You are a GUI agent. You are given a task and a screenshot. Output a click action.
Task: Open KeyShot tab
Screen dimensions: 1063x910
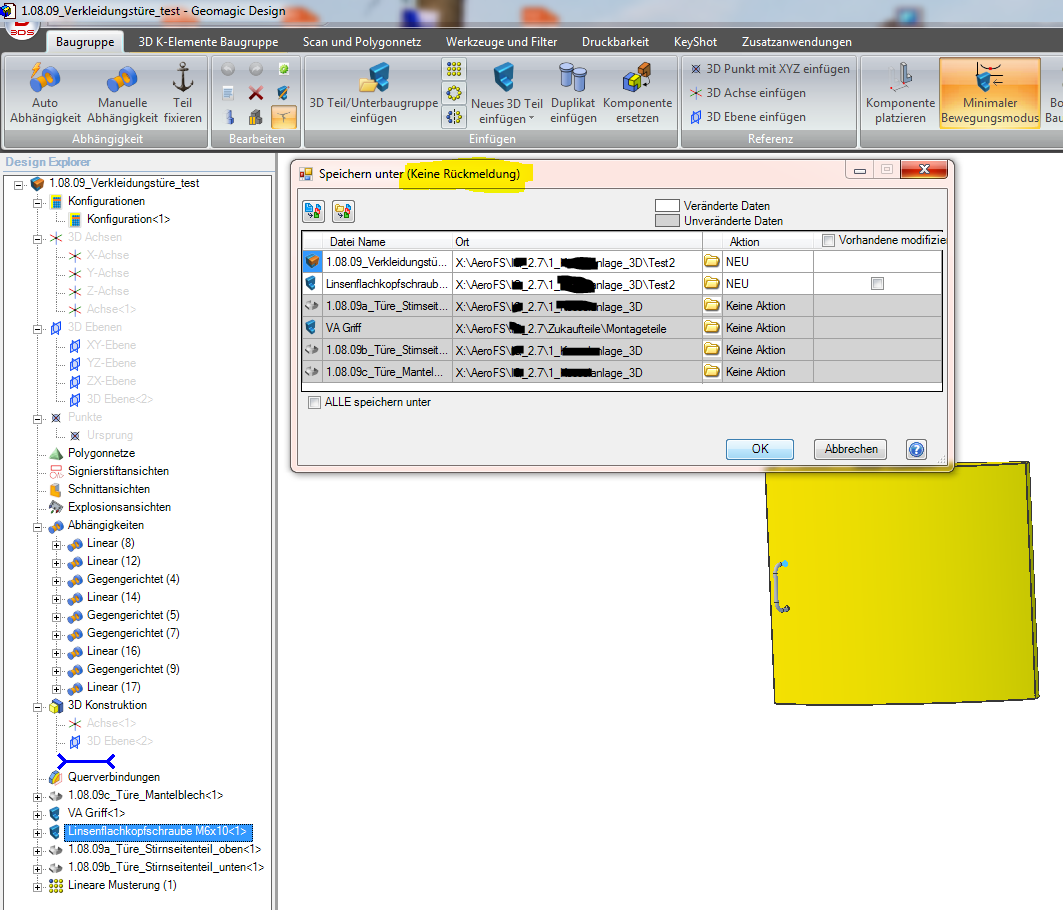point(695,42)
